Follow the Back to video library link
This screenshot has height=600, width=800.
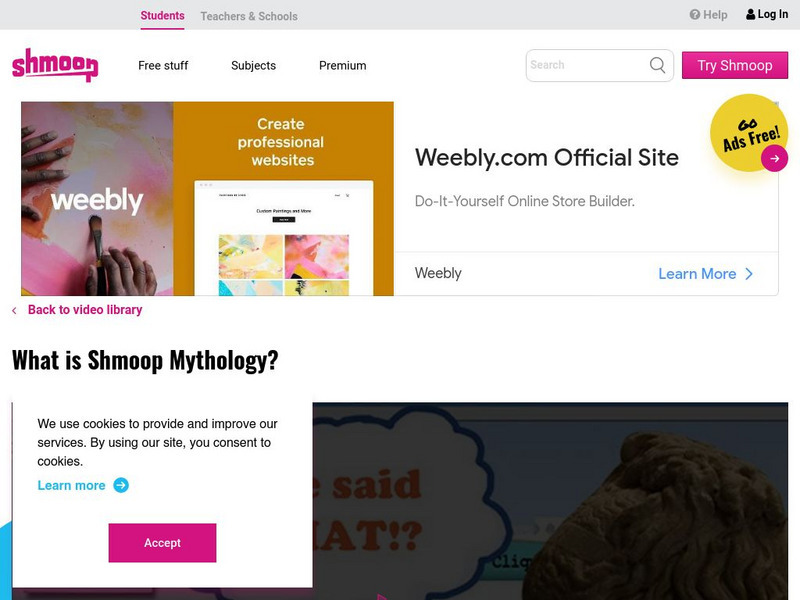pyautogui.click(x=85, y=310)
